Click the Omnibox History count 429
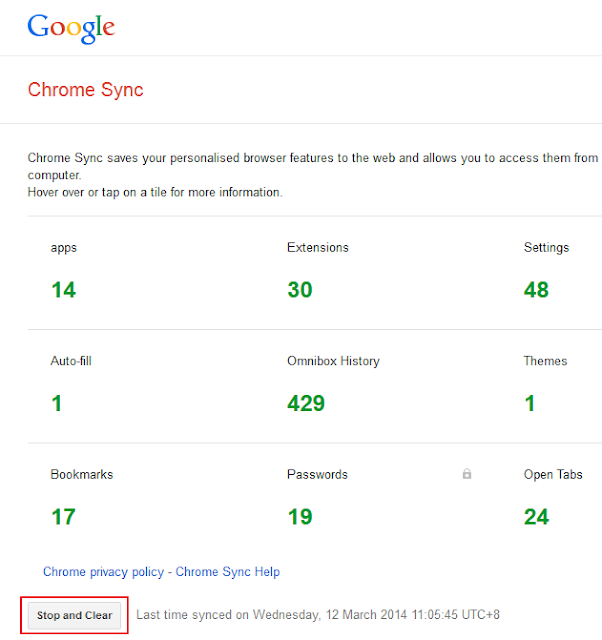The image size is (602, 640). (306, 403)
